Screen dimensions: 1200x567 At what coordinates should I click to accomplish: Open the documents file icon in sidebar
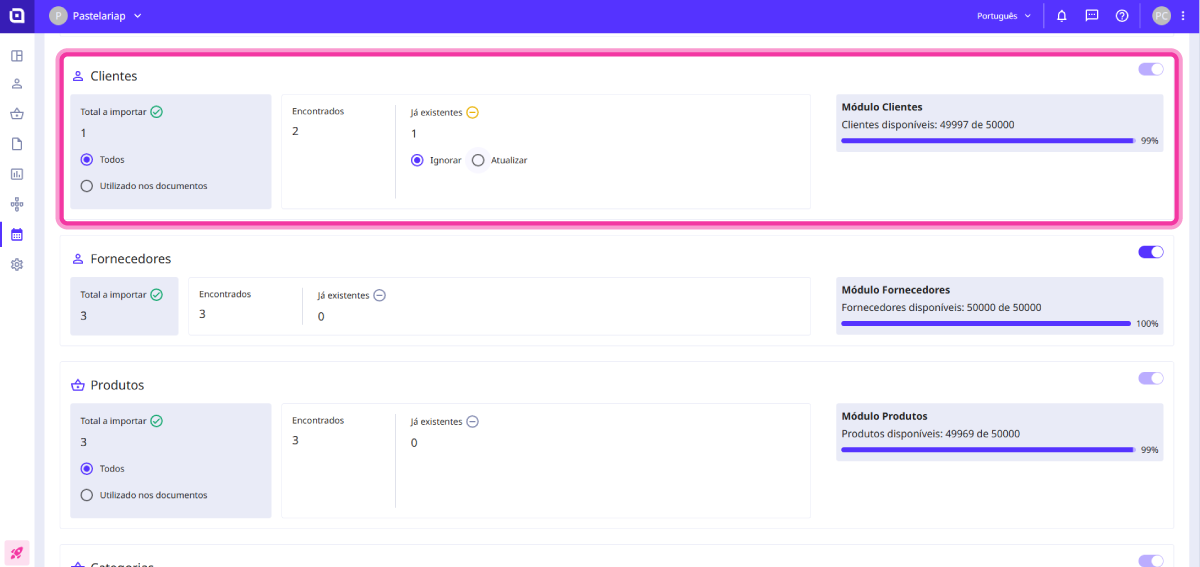pyautogui.click(x=17, y=144)
